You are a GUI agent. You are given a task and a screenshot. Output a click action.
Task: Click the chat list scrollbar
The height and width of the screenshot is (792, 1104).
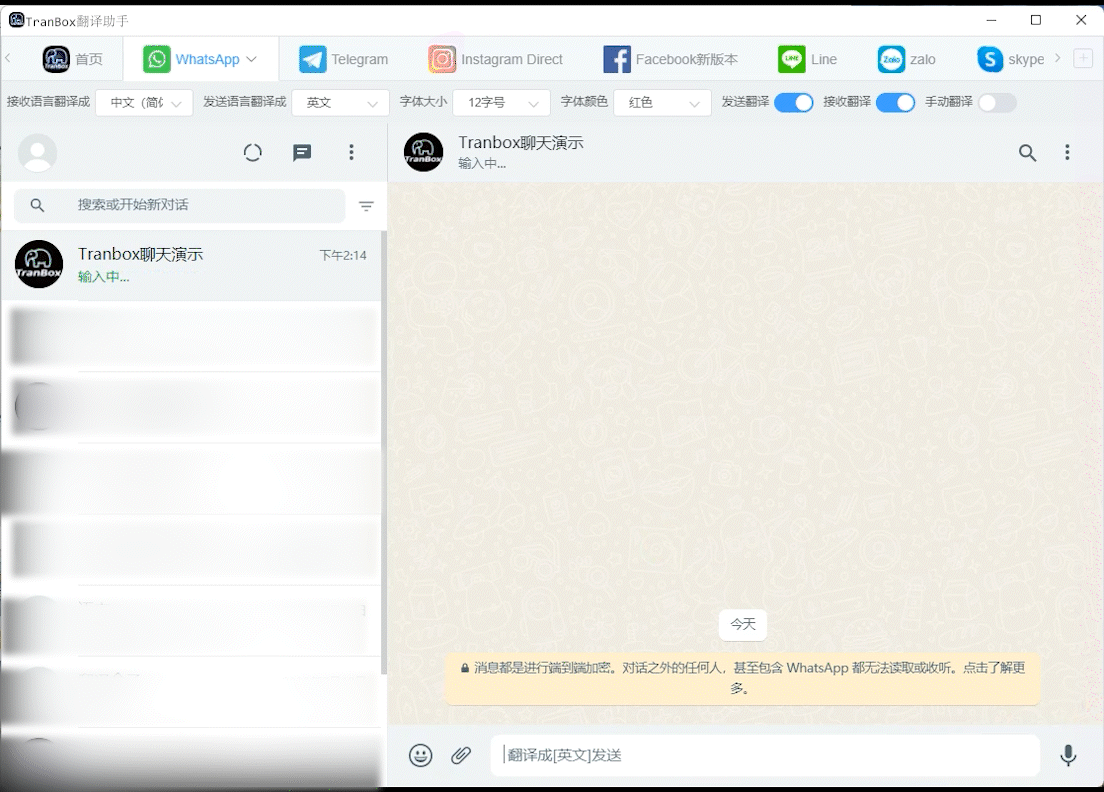[x=384, y=453]
